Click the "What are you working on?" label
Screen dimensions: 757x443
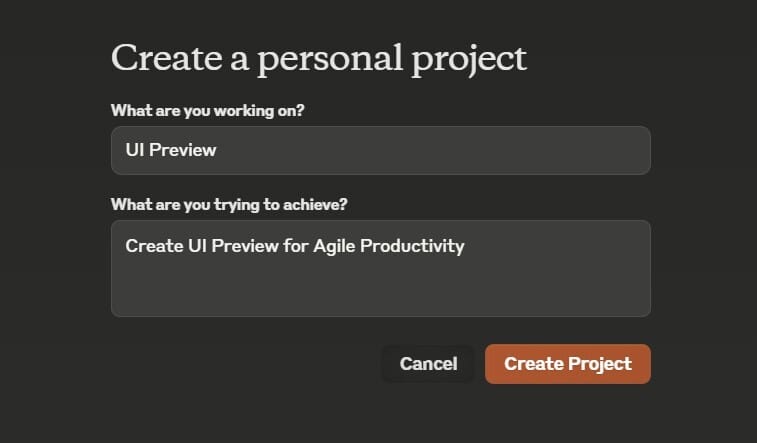pyautogui.click(x=208, y=110)
